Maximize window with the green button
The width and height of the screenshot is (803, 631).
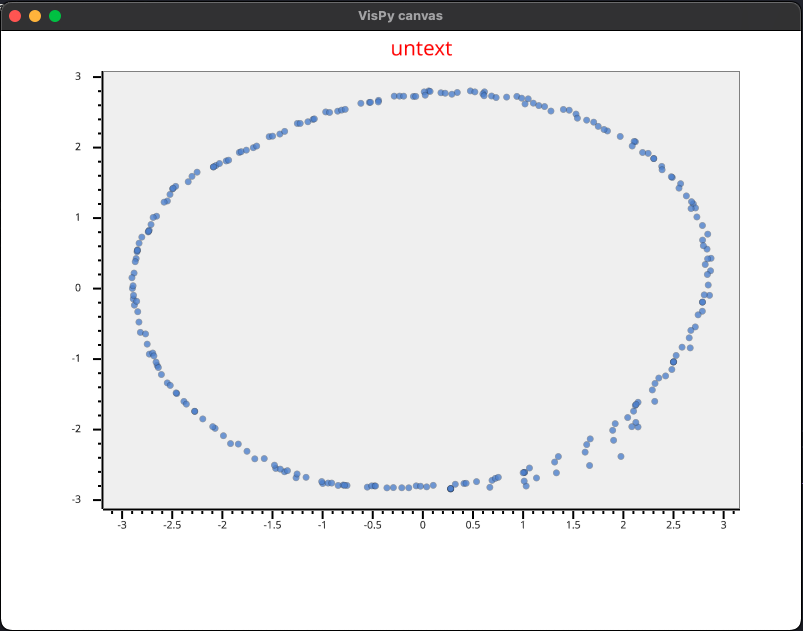click(55, 16)
